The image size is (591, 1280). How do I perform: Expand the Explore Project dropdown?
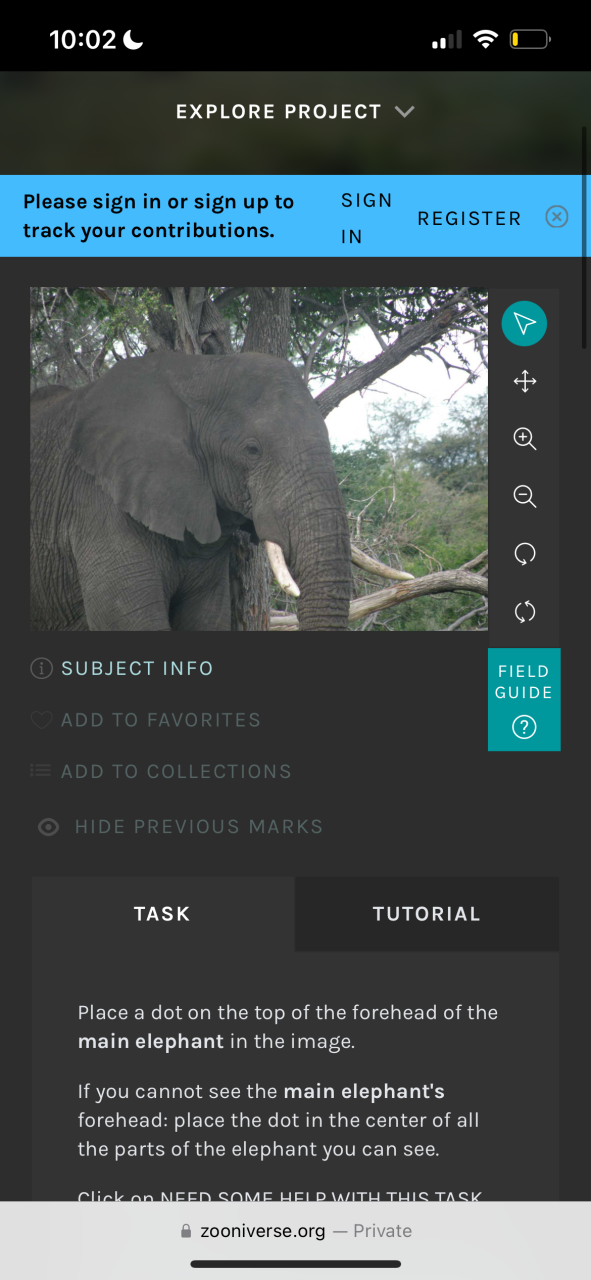295,112
